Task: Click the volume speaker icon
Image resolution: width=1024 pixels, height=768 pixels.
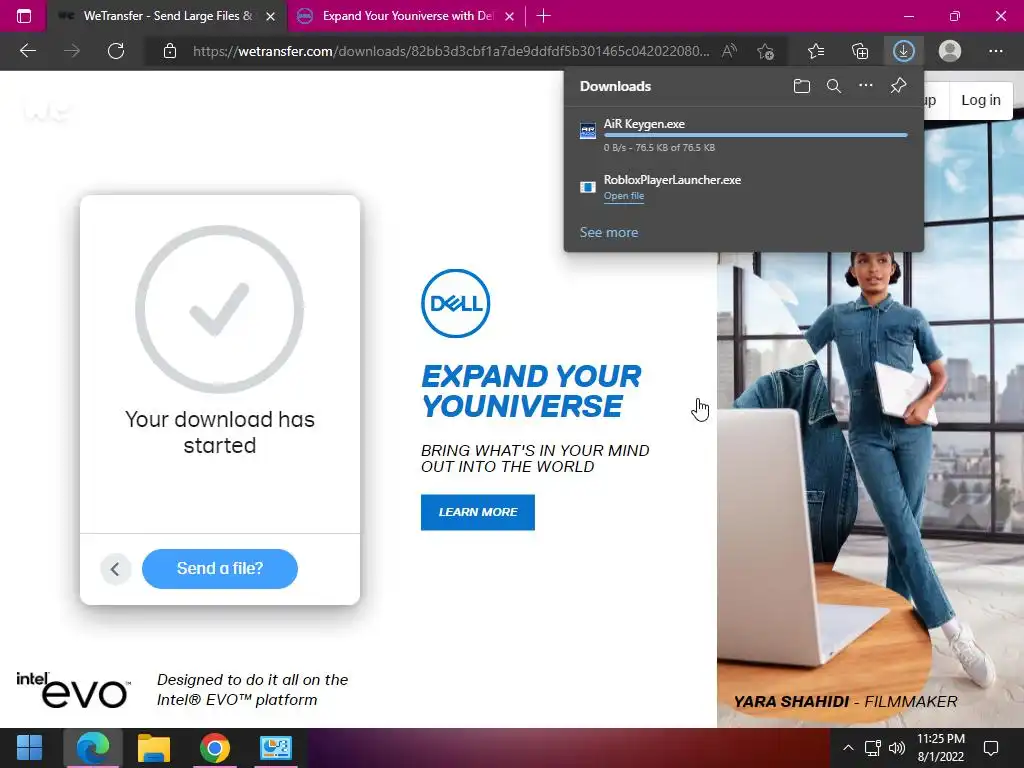Action: click(x=897, y=748)
